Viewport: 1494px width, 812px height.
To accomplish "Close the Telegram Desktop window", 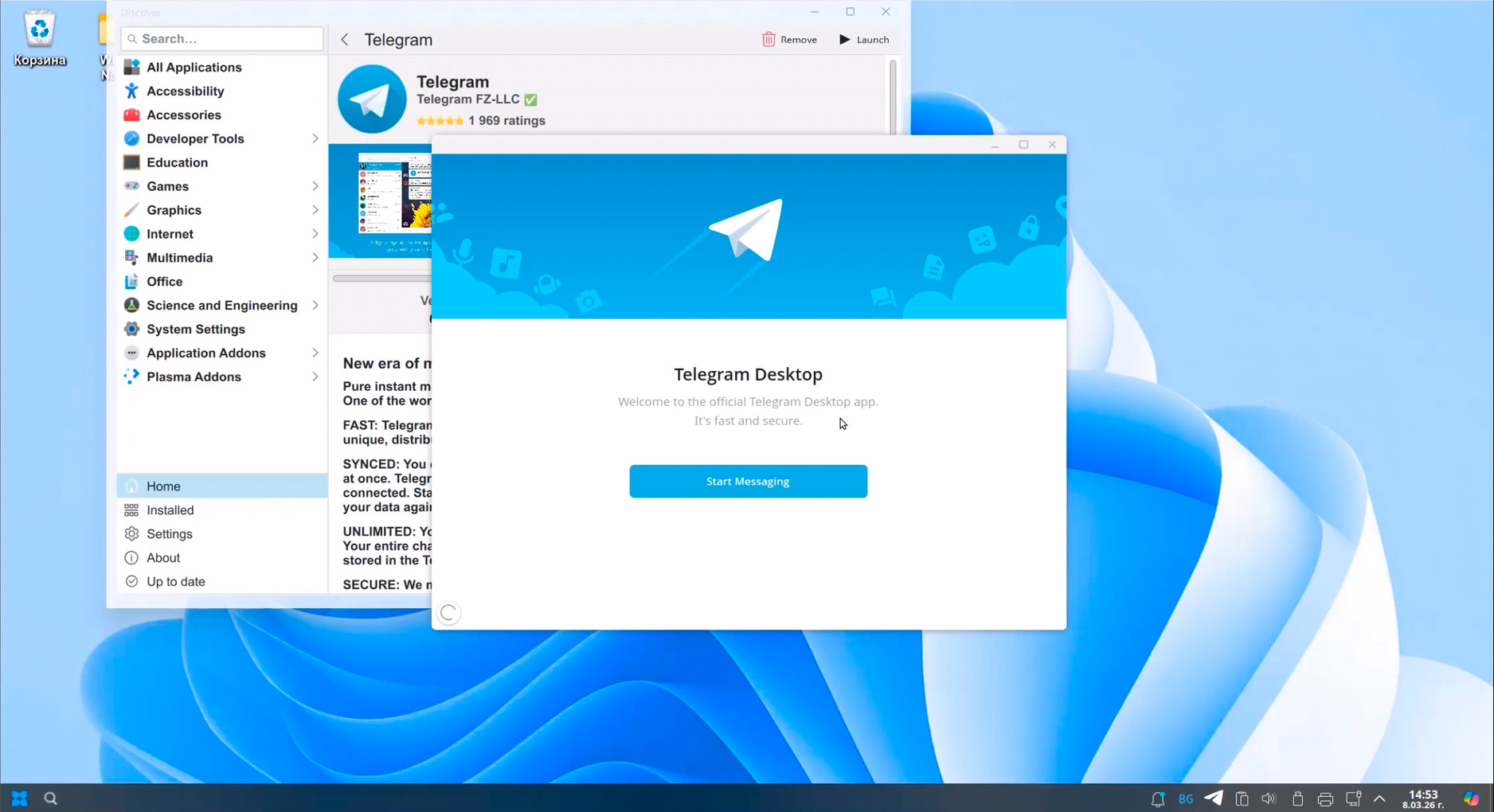I will tap(1052, 145).
